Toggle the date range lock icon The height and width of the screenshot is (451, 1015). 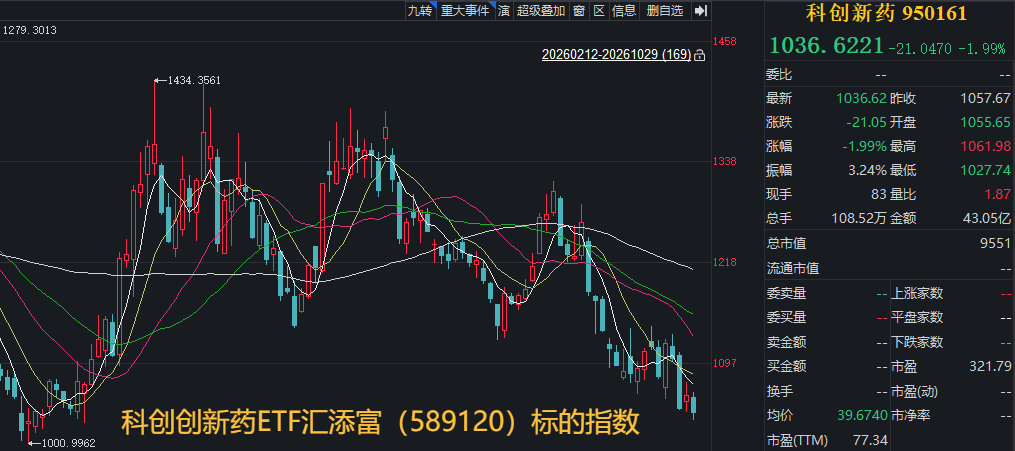click(699, 56)
